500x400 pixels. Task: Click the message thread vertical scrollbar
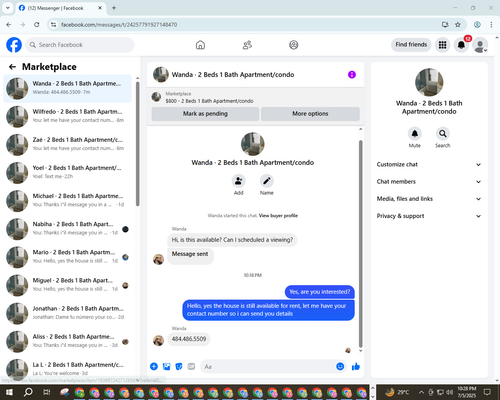(360, 244)
